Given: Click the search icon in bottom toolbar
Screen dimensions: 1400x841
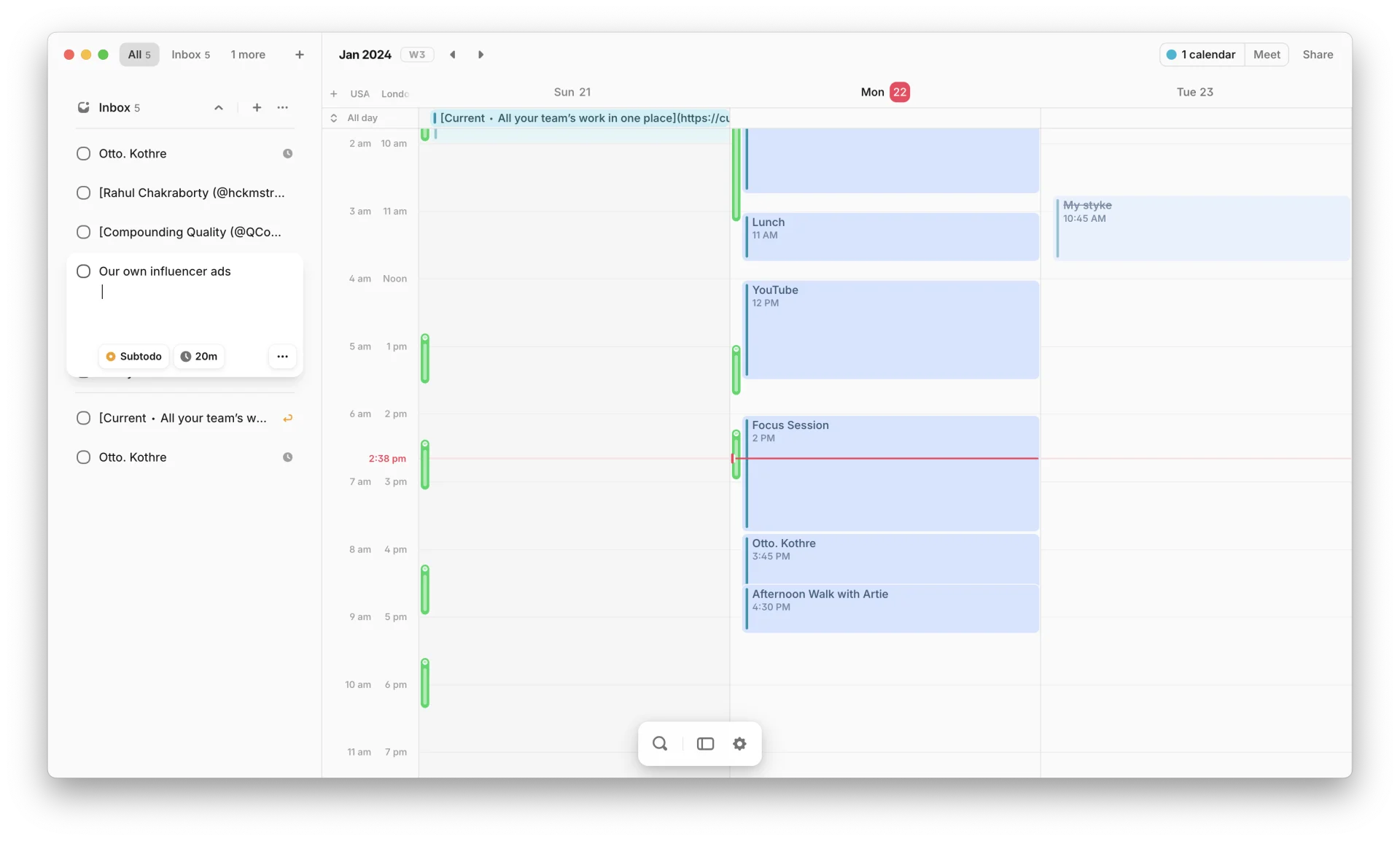Looking at the screenshot, I should [x=659, y=743].
